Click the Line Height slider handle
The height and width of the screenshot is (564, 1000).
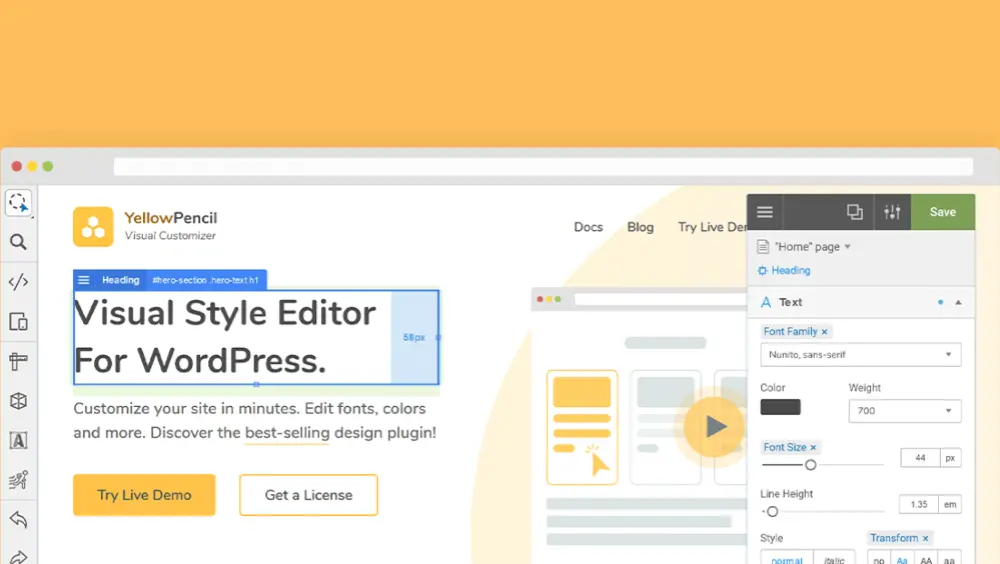click(x=772, y=512)
